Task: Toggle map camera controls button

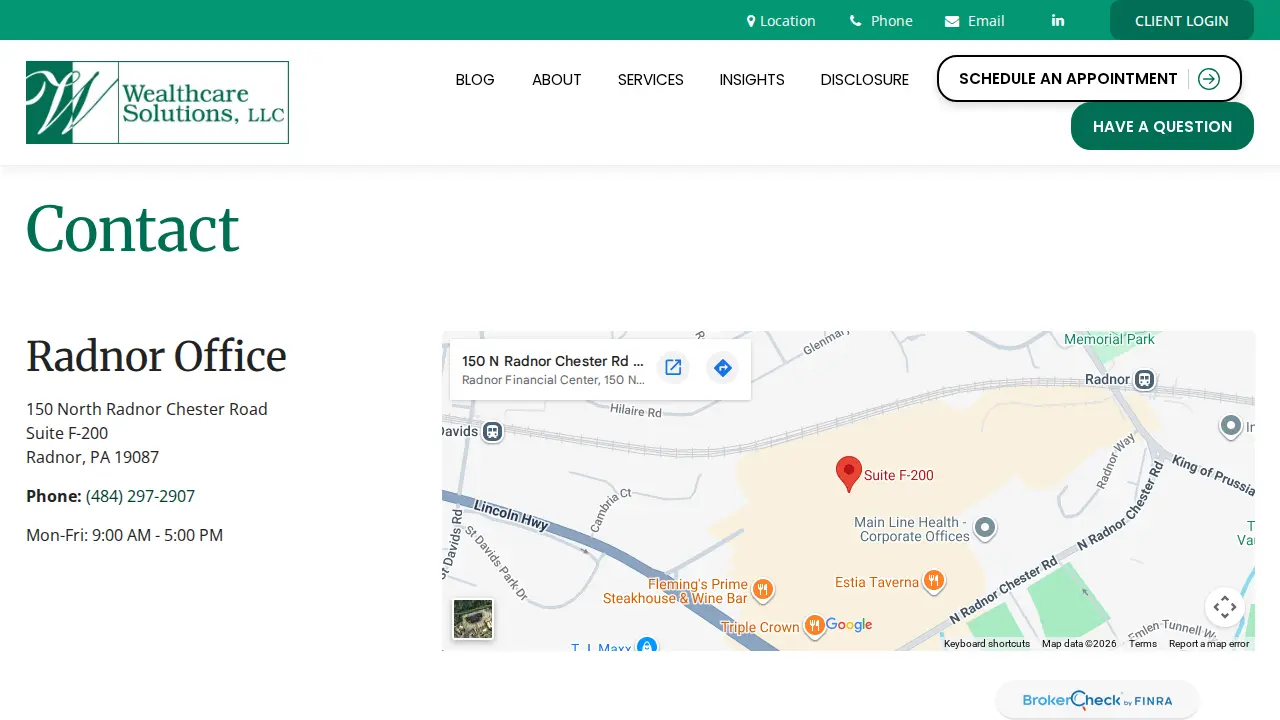Action: (x=1225, y=607)
